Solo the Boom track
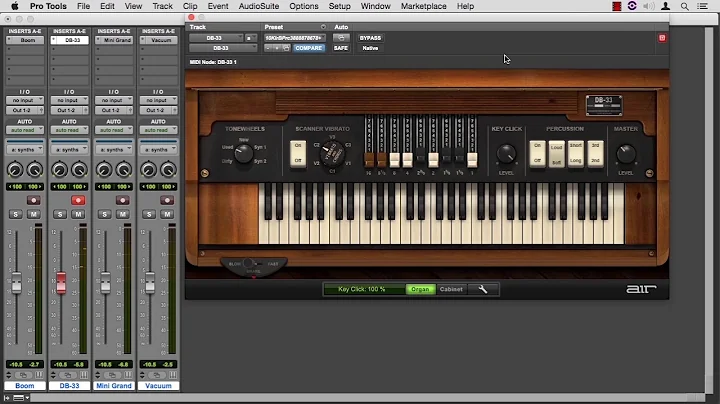Viewport: 720px width, 404px height. pos(16,214)
